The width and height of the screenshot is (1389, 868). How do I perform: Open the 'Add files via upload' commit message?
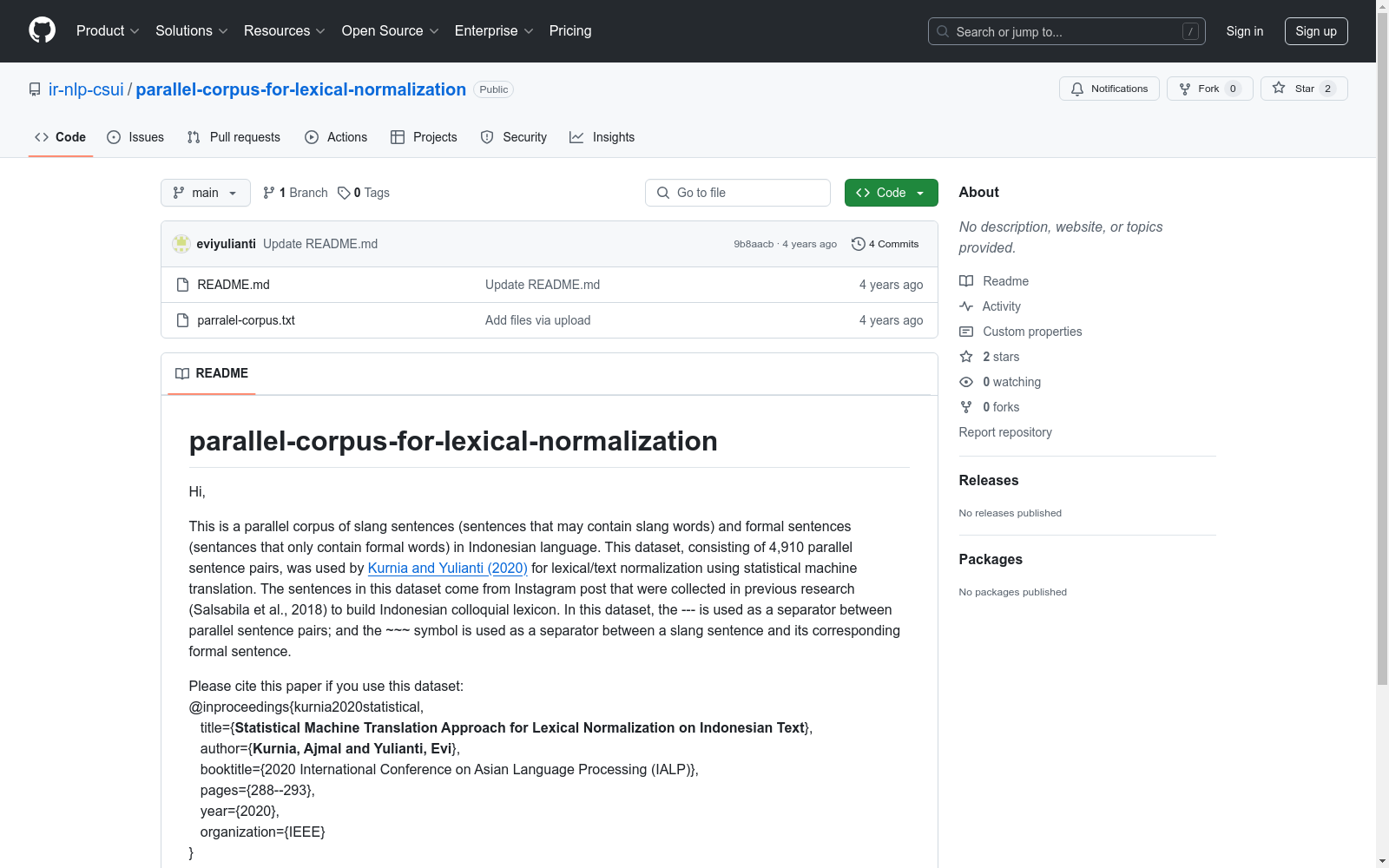538,320
